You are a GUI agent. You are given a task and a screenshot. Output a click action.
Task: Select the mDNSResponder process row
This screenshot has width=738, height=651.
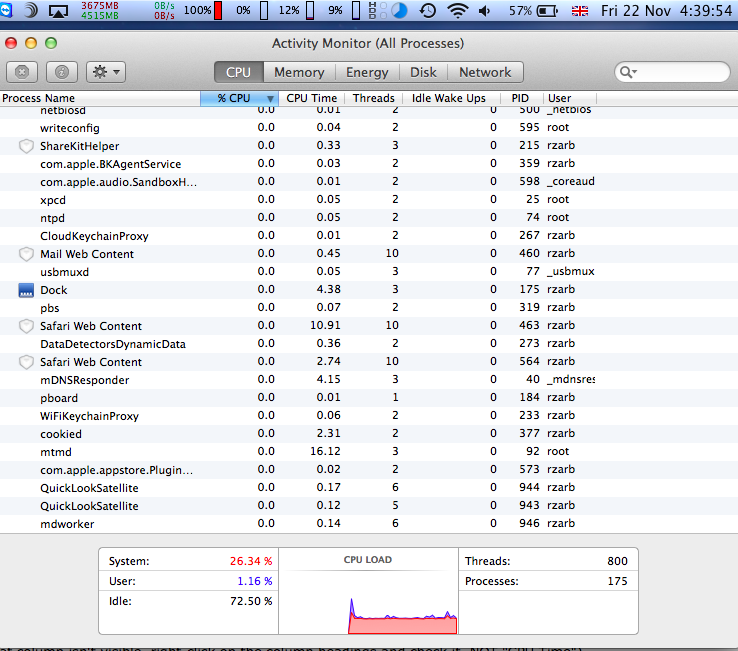[369, 380]
